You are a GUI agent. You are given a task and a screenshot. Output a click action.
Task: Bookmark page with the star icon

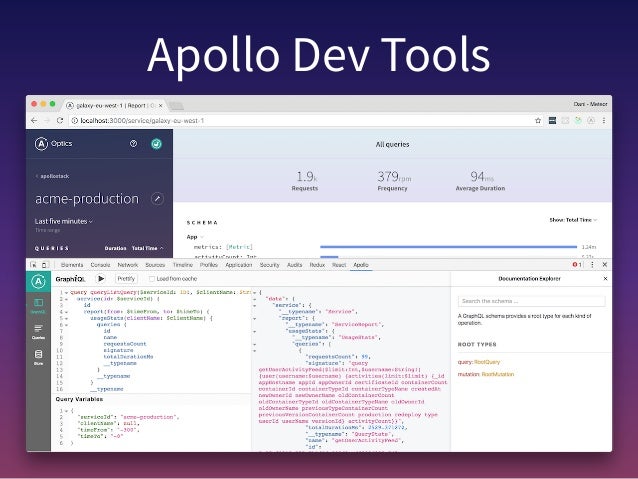[538, 120]
